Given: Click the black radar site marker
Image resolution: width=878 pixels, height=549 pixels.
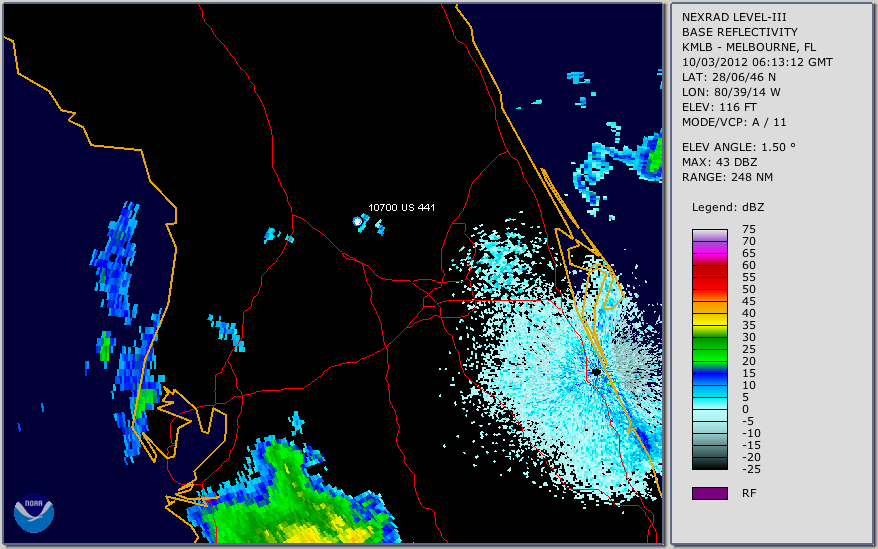Looking at the screenshot, I should (596, 371).
